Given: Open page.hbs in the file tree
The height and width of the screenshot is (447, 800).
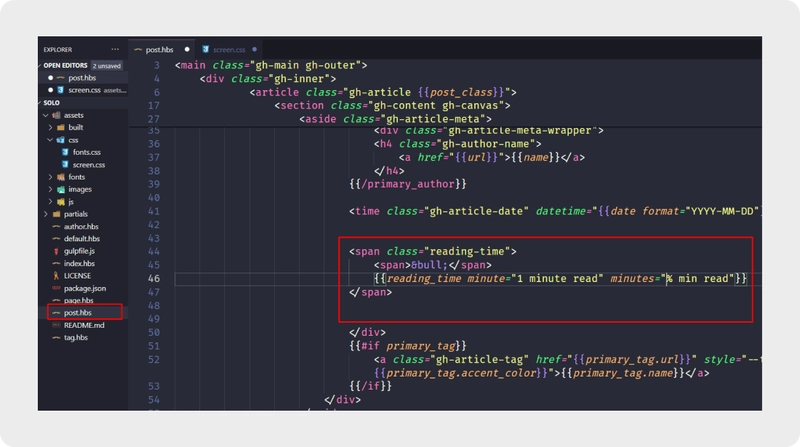Looking at the screenshot, I should coord(79,301).
